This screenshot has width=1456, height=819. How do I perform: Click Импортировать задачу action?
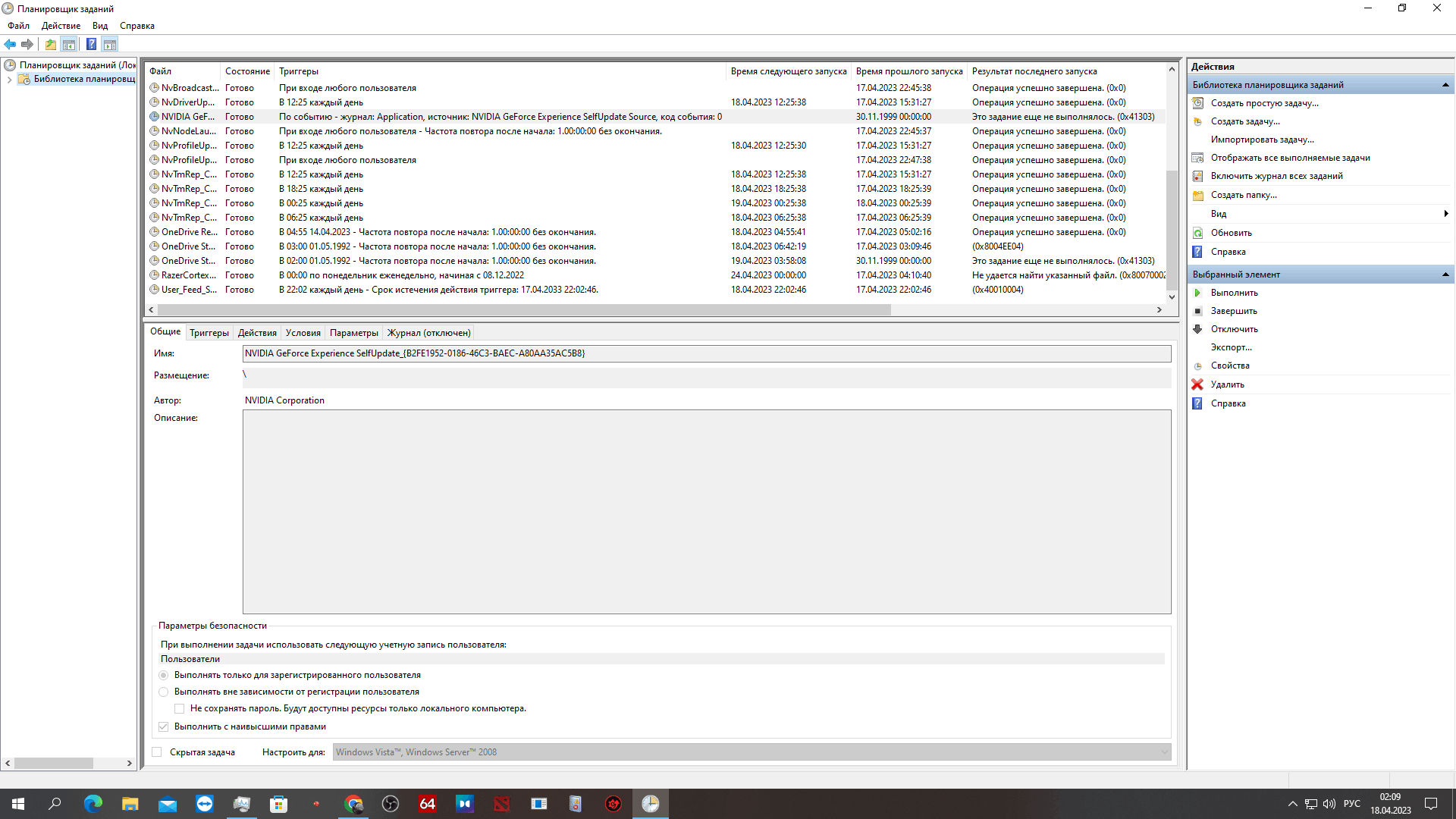[1262, 140]
